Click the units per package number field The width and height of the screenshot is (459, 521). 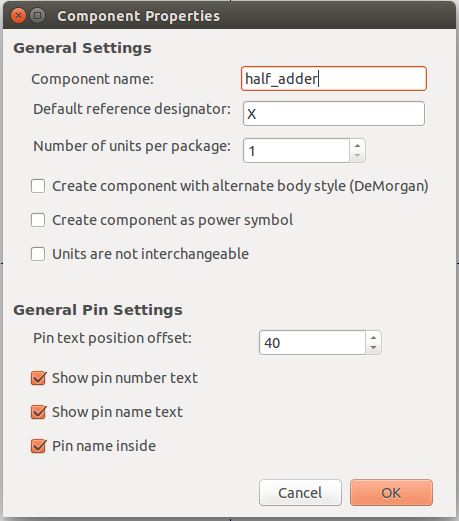click(296, 151)
